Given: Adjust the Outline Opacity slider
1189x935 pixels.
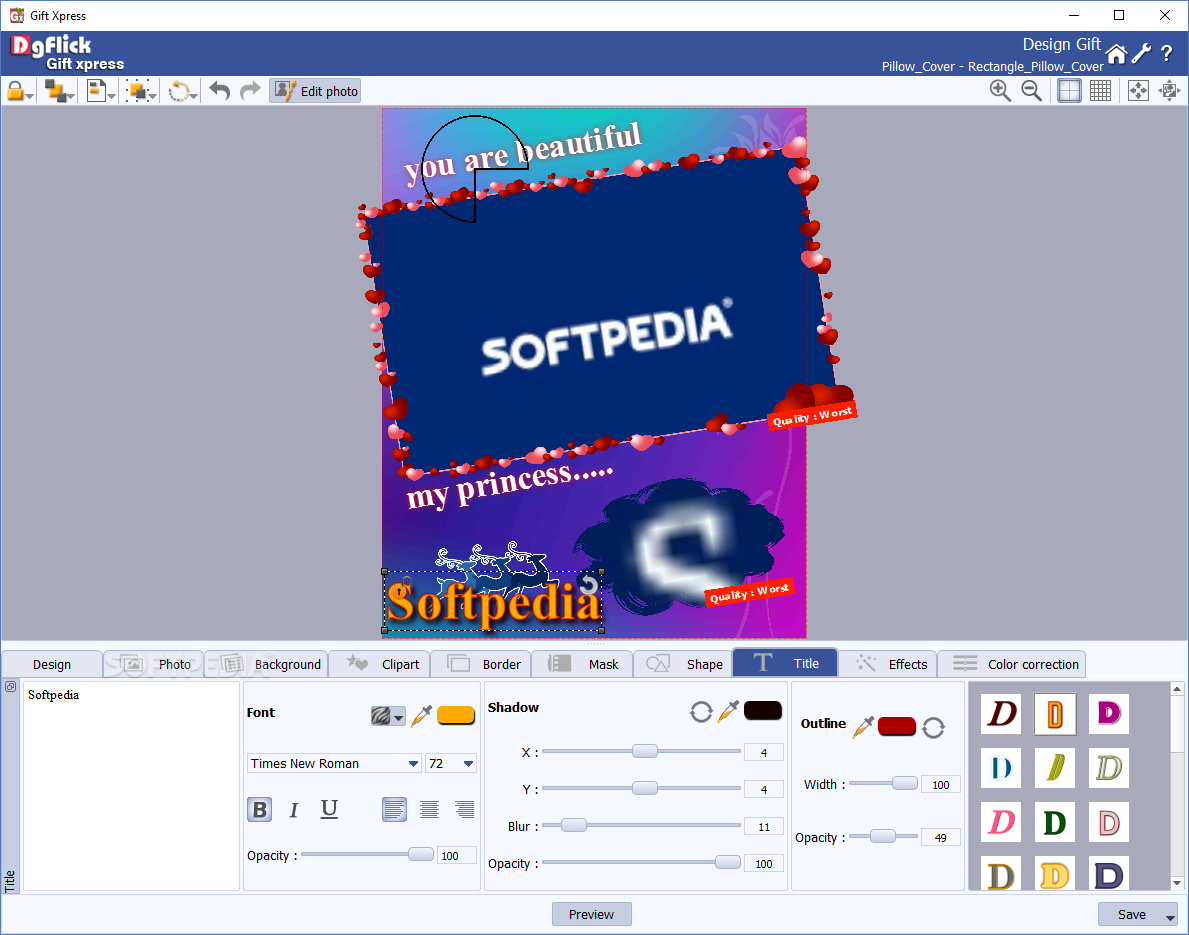Looking at the screenshot, I should pyautogui.click(x=884, y=836).
